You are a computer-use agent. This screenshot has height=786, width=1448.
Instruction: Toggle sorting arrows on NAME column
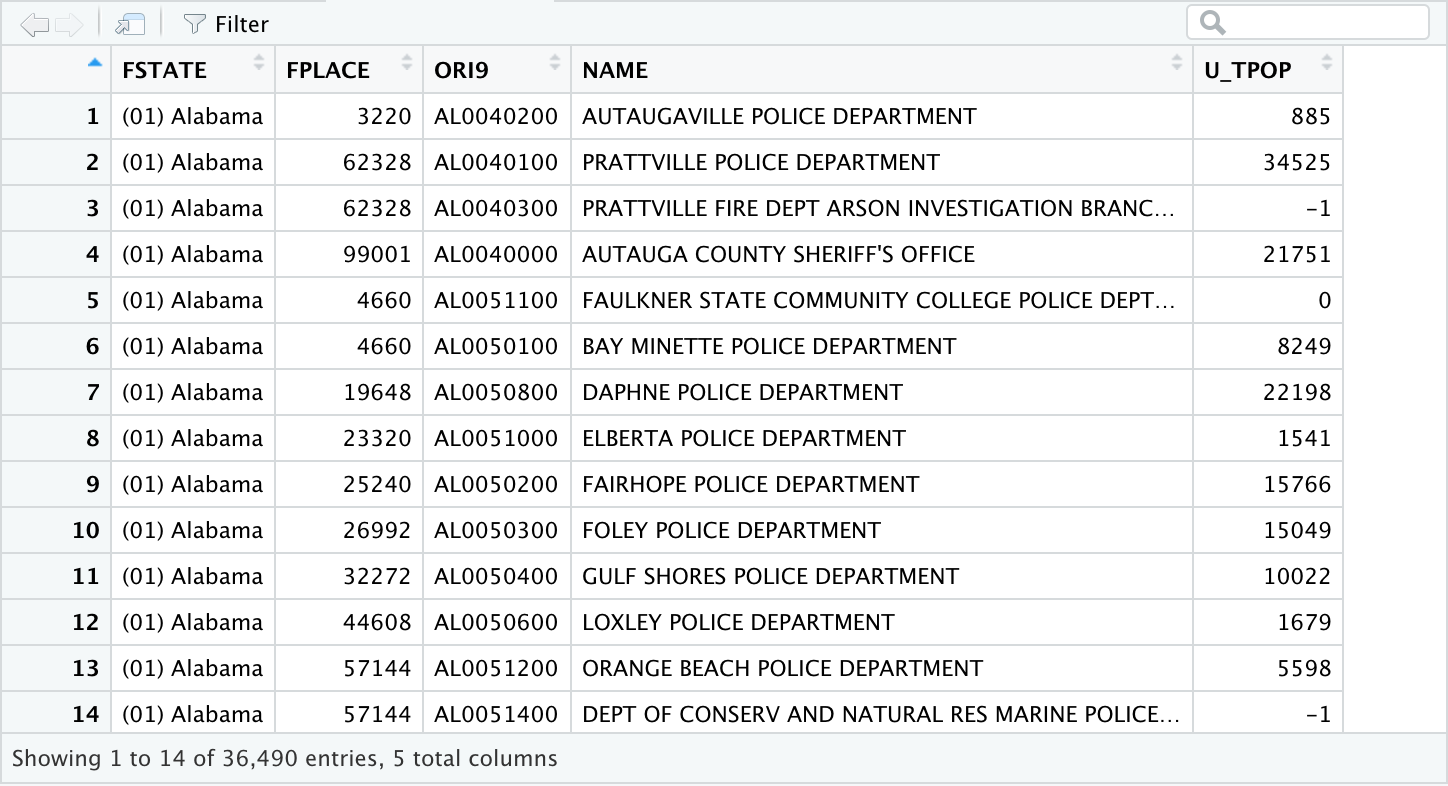[1177, 64]
